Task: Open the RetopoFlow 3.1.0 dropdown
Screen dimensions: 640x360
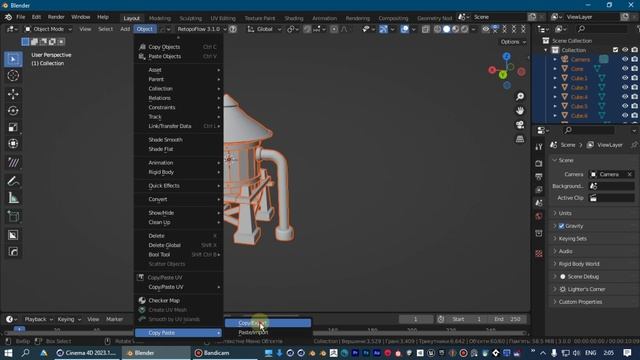Action: coord(201,29)
